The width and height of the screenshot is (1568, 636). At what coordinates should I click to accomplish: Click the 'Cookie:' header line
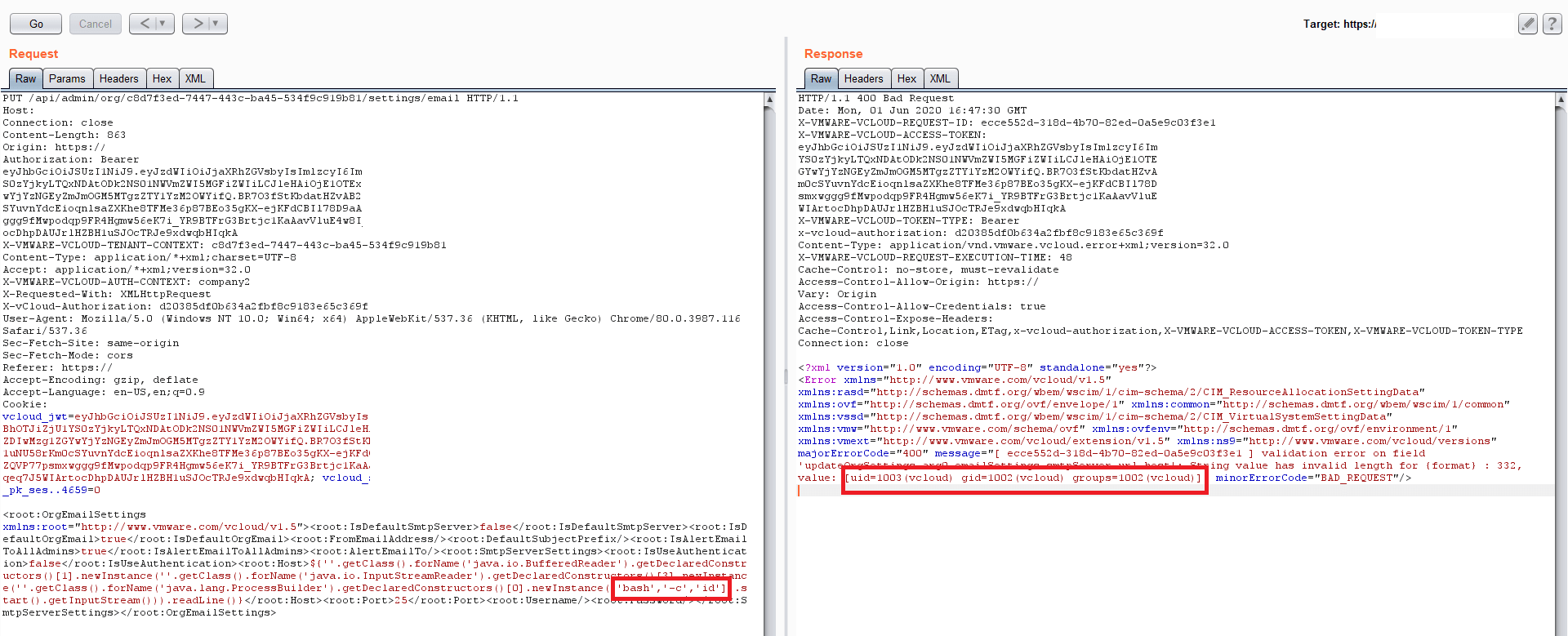[25, 404]
